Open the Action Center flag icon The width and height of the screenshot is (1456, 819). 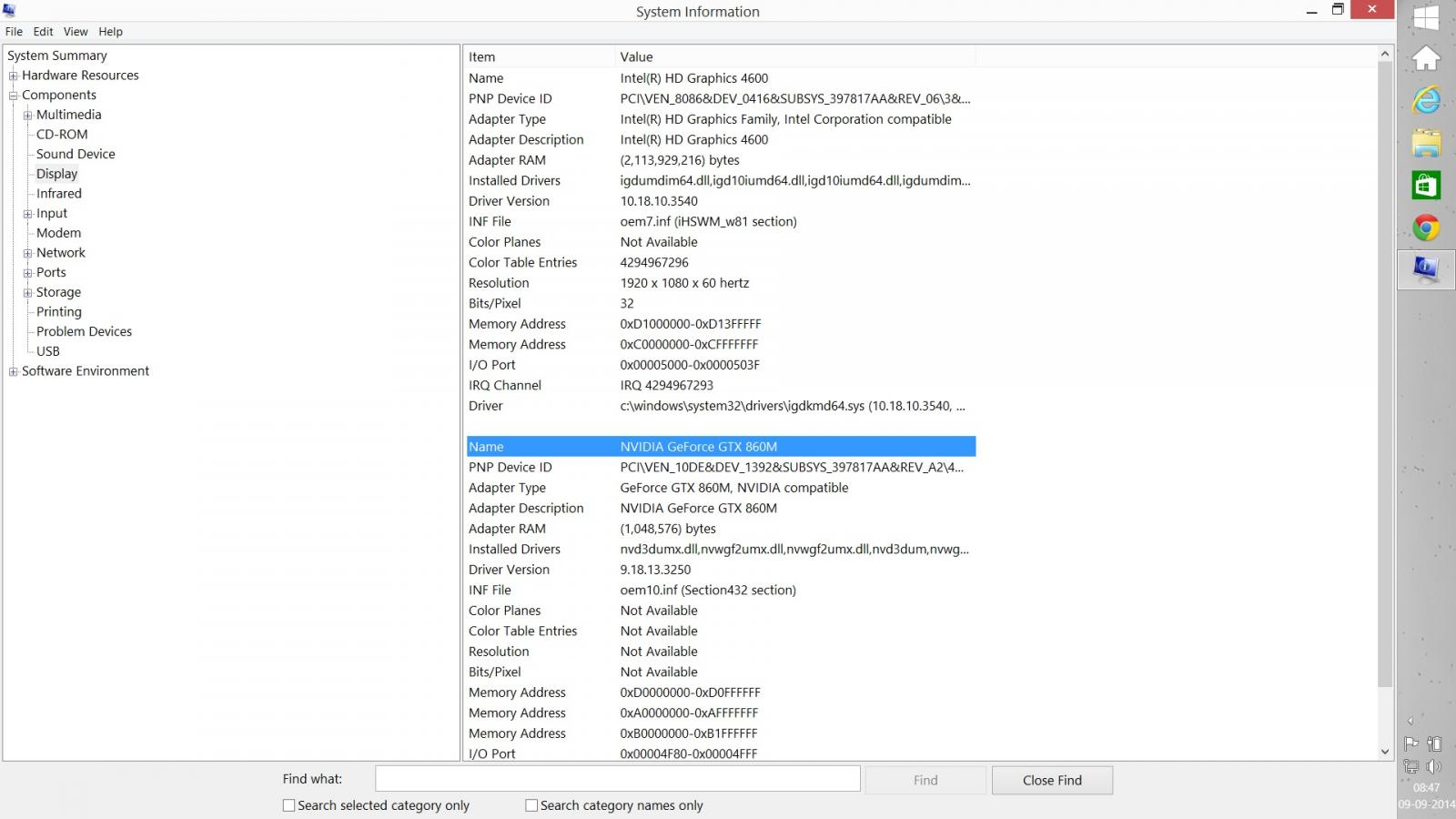(1411, 743)
